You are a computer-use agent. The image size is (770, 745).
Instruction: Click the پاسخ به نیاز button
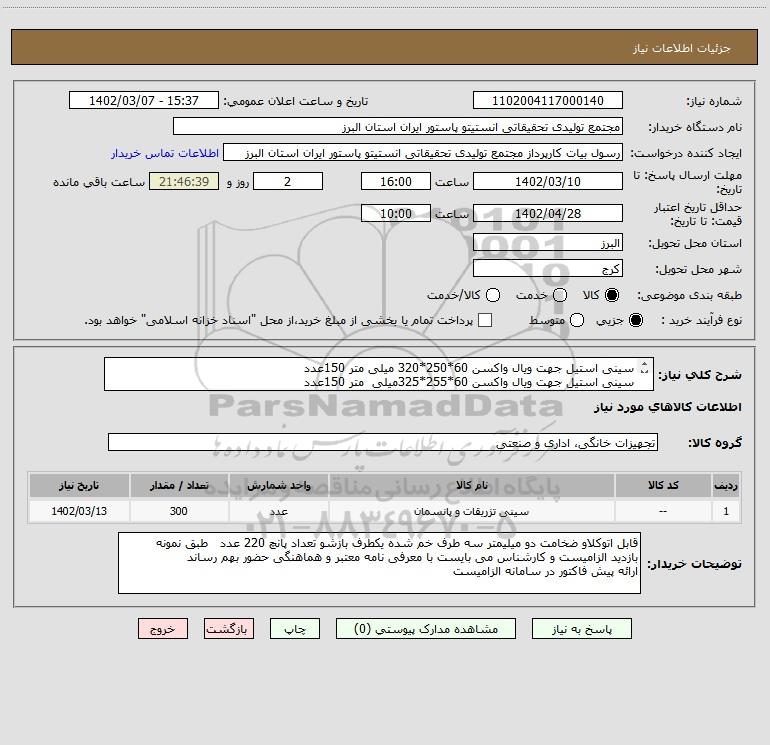[582, 629]
